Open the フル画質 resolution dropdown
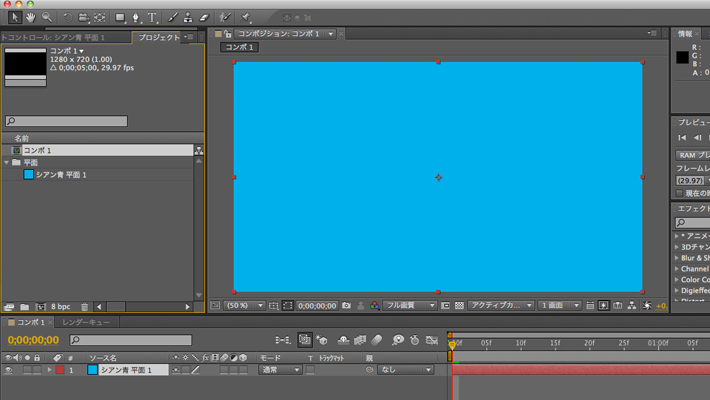Viewport: 710px width, 400px height. click(x=410, y=304)
